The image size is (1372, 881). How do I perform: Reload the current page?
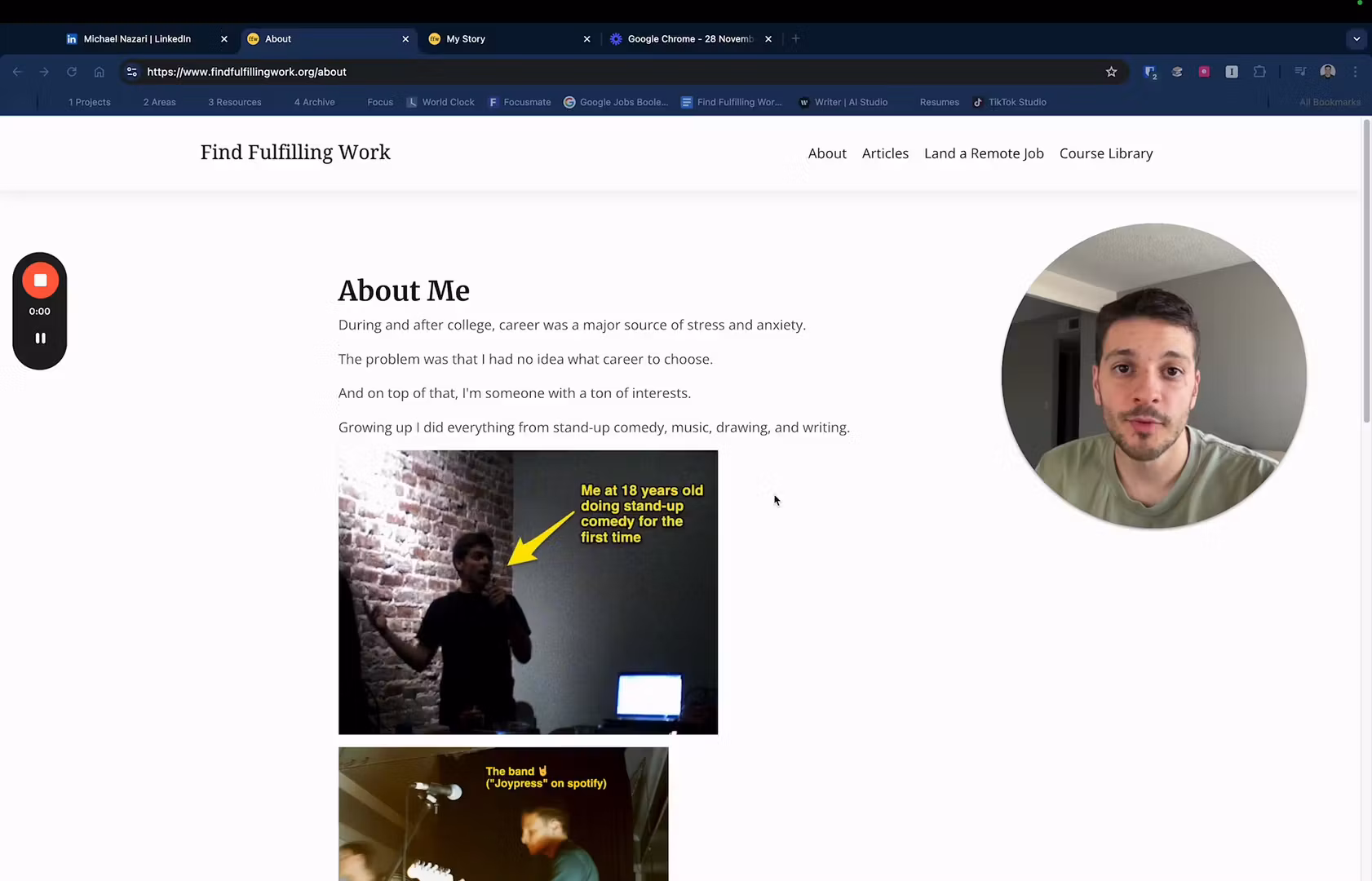click(72, 72)
